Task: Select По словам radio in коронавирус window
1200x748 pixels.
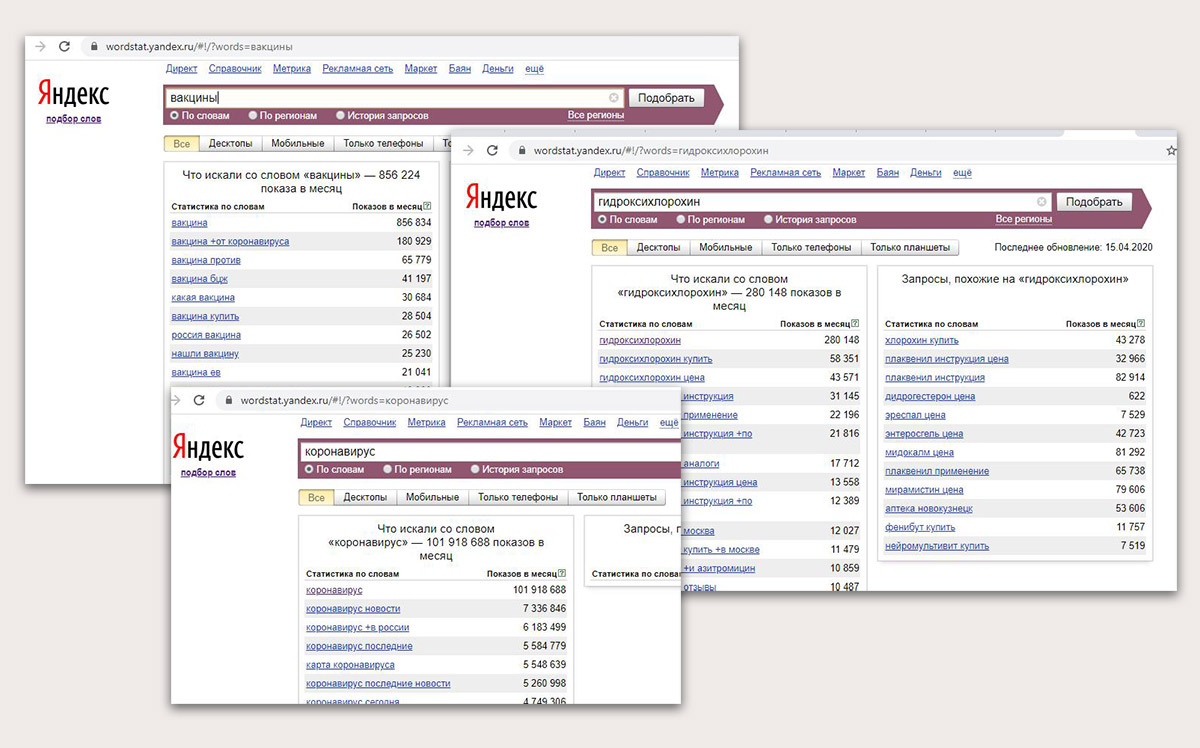Action: (310, 469)
